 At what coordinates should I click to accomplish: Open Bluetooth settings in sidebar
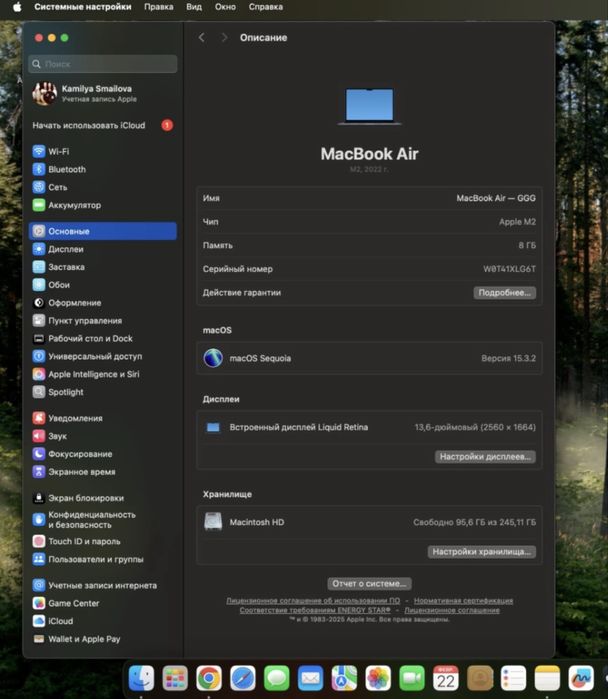[103, 169]
